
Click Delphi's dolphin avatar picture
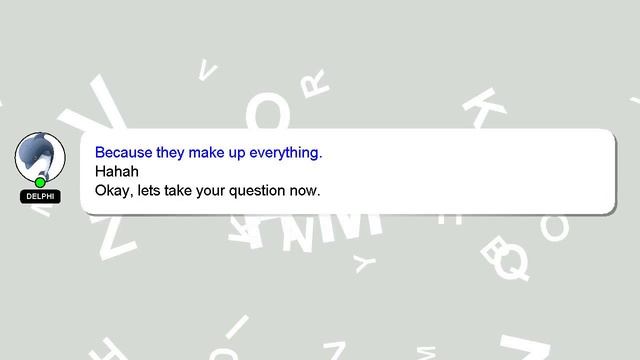pos(40,158)
